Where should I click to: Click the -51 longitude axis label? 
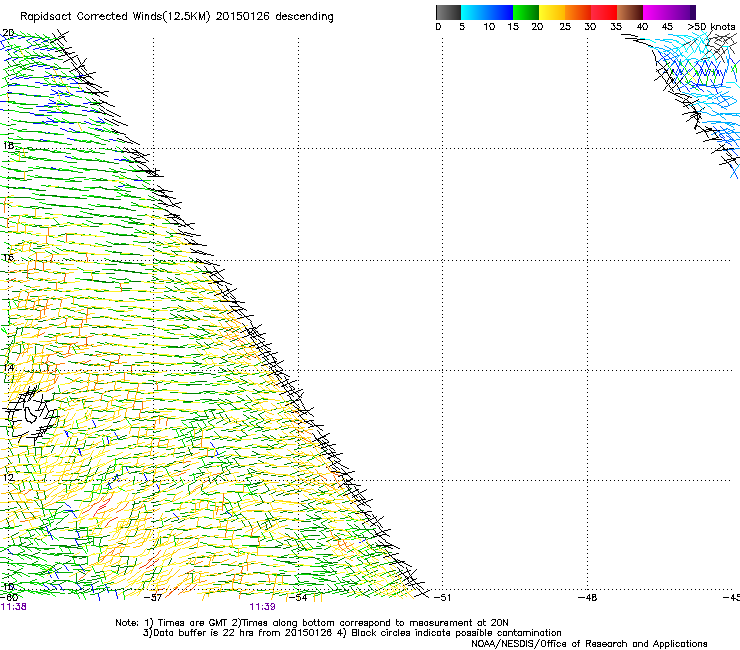point(442,598)
